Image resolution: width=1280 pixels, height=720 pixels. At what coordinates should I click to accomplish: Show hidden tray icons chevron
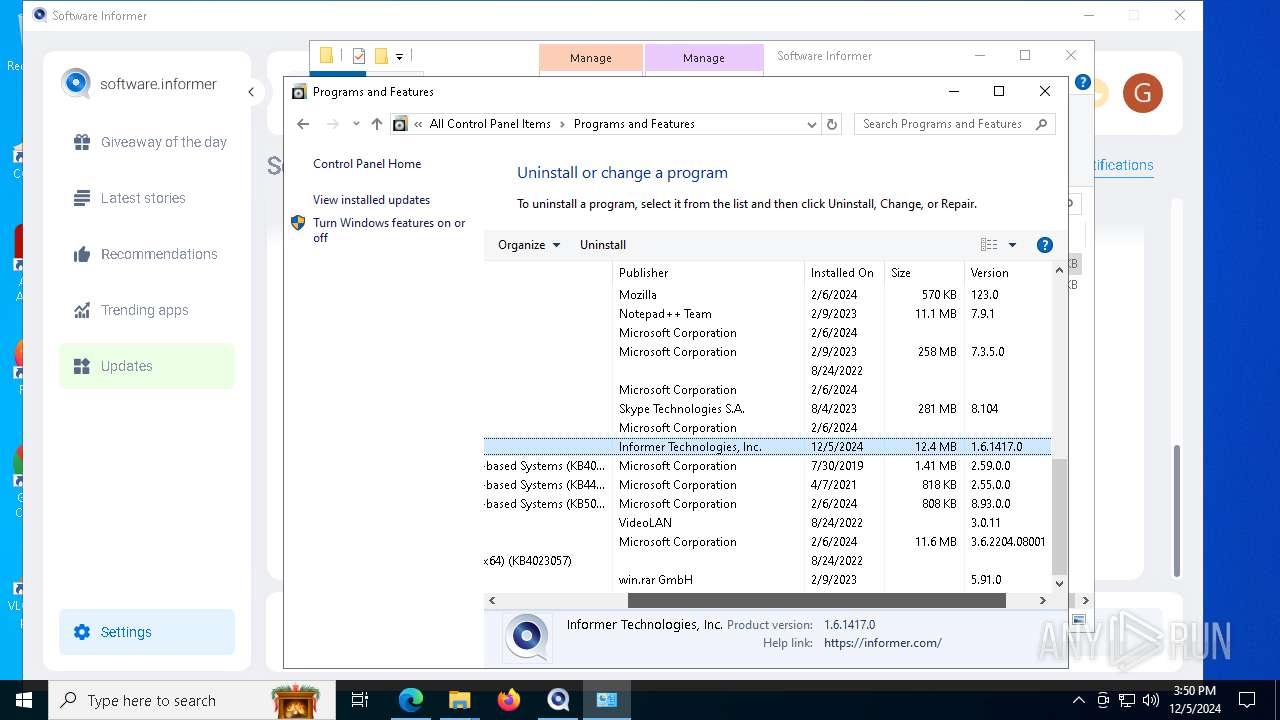(1078, 700)
